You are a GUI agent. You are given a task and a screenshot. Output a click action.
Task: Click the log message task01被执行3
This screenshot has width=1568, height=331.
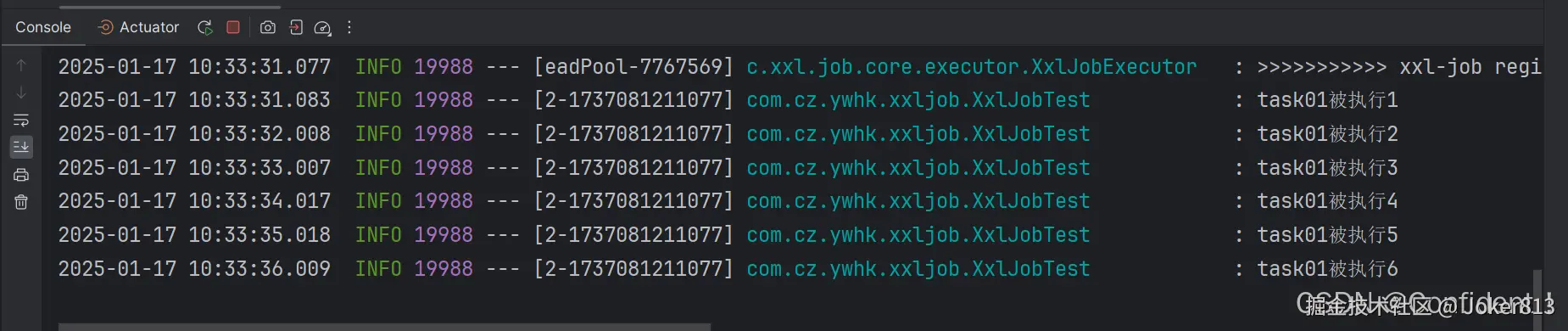1327,168
